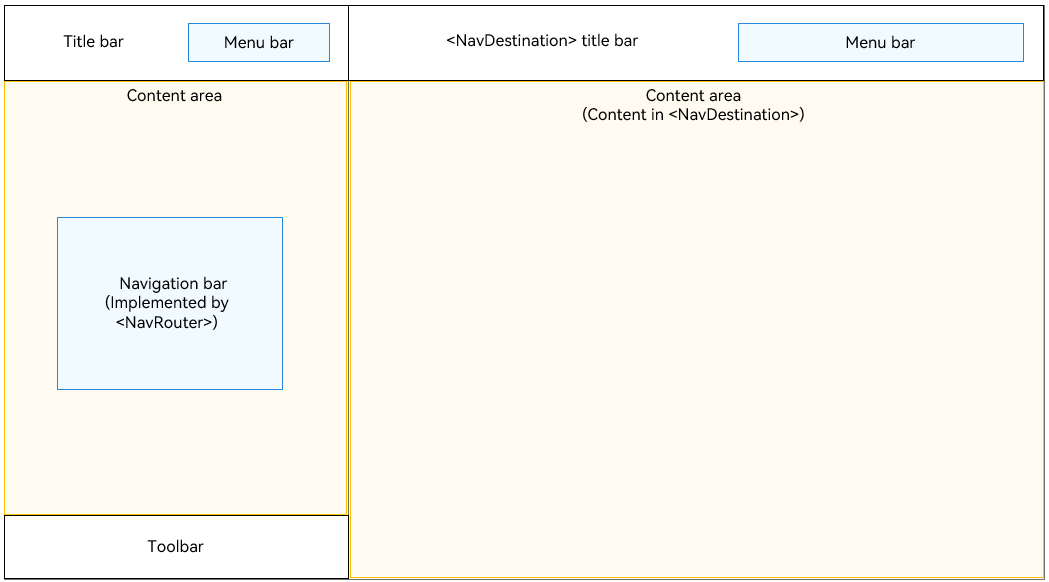Viewport: 1049px width, 582px height.
Task: Click the "<NavDestination> title bar" label
Action: tap(541, 41)
